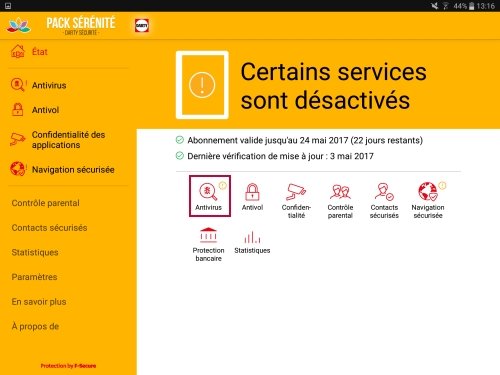The image size is (500, 375).
Task: Open Paramètres from the sidebar menu
Action: point(34,277)
